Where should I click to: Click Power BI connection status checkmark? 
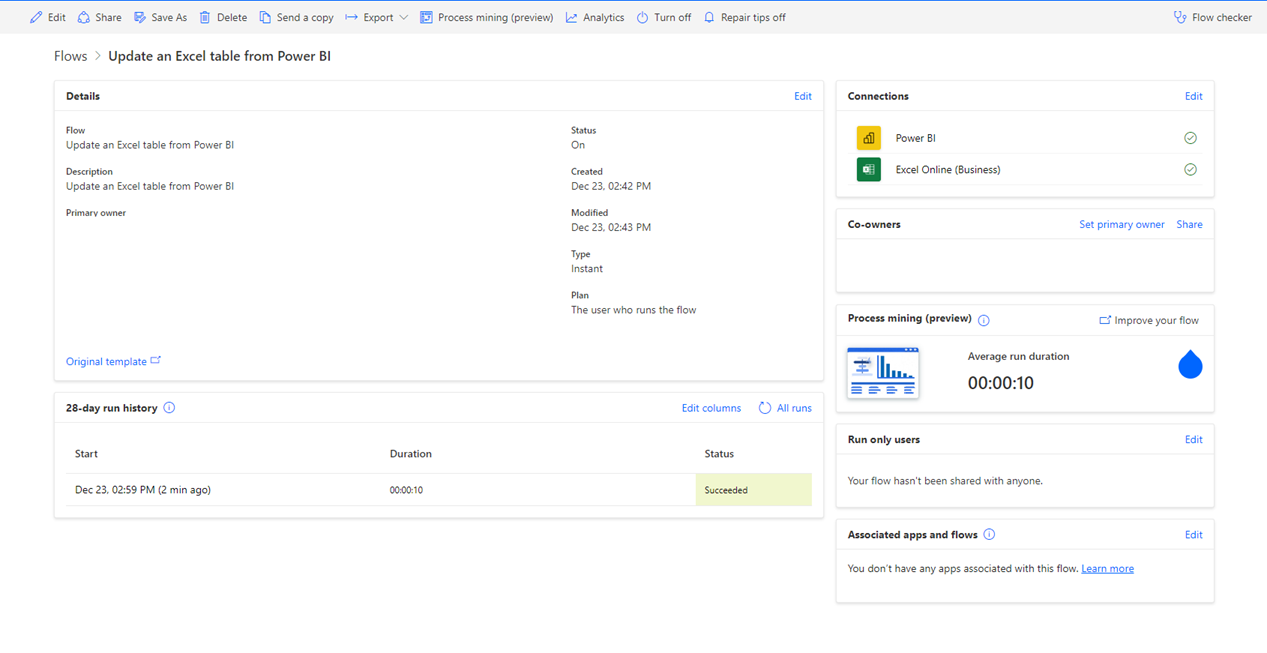point(1190,138)
